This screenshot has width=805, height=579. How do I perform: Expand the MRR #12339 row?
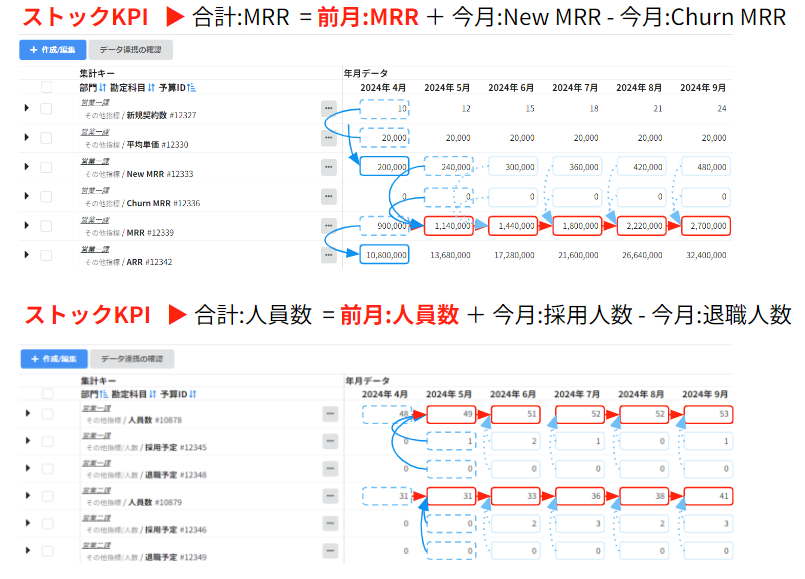pos(27,225)
